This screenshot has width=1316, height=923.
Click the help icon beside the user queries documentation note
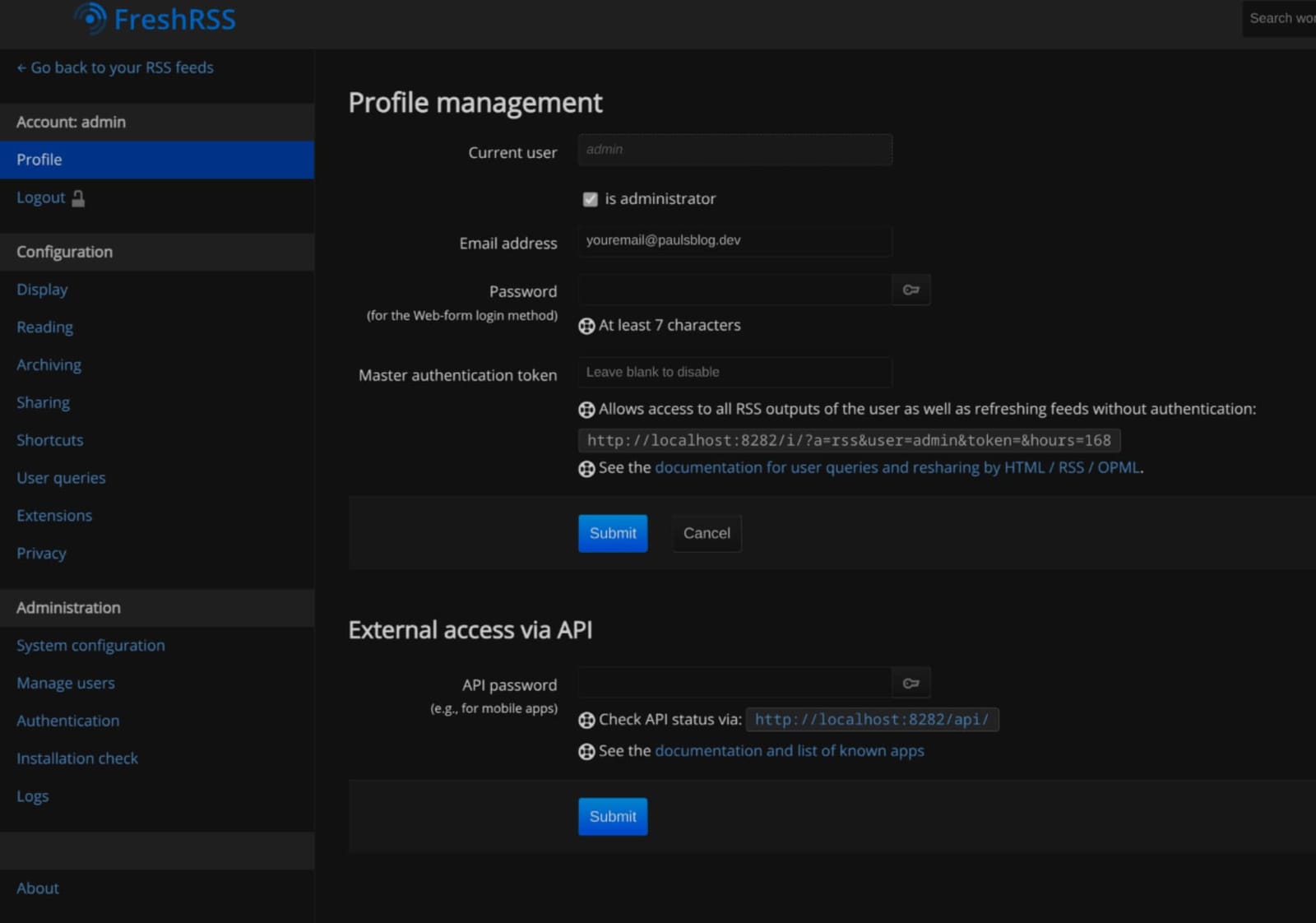click(x=586, y=468)
